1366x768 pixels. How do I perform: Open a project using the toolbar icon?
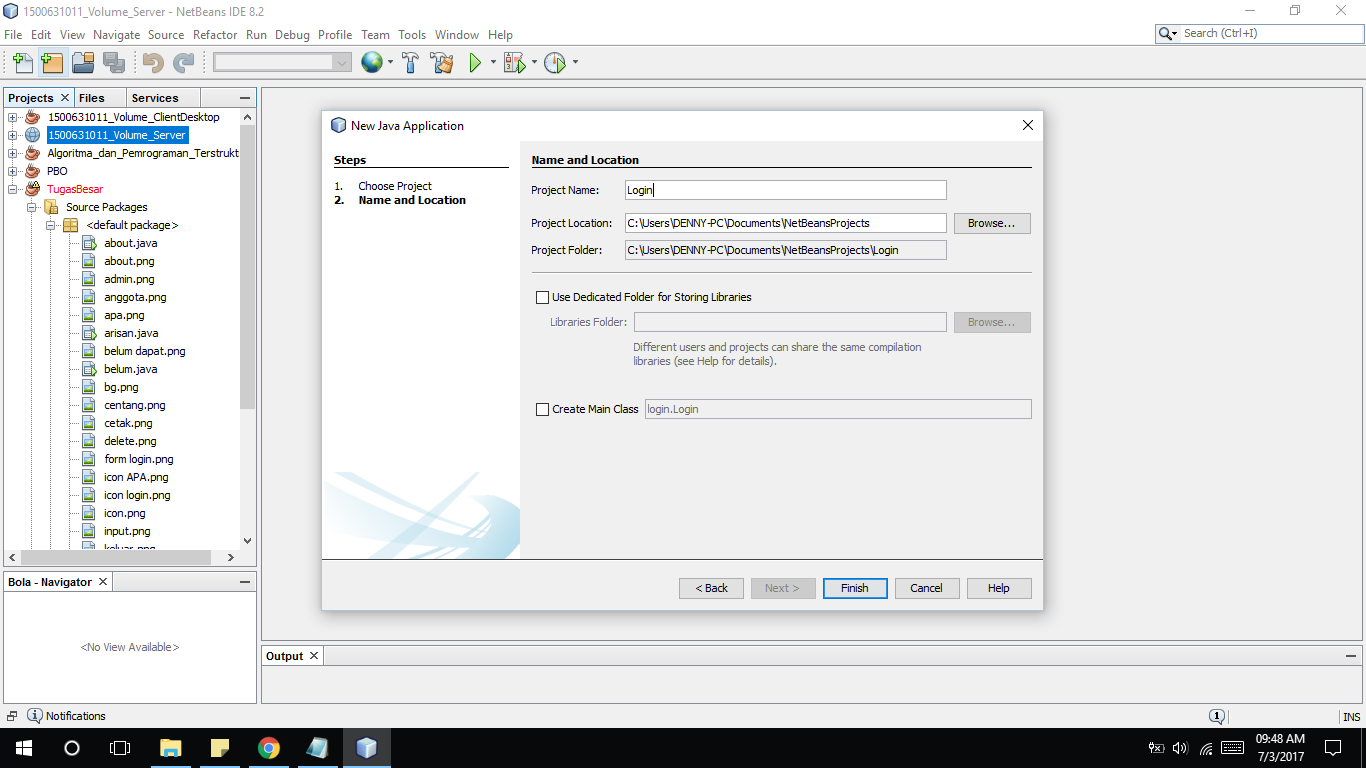click(83, 62)
